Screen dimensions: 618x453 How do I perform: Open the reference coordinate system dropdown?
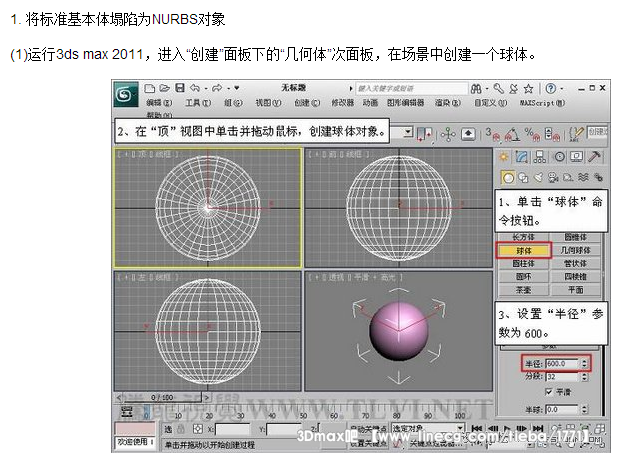(x=408, y=132)
